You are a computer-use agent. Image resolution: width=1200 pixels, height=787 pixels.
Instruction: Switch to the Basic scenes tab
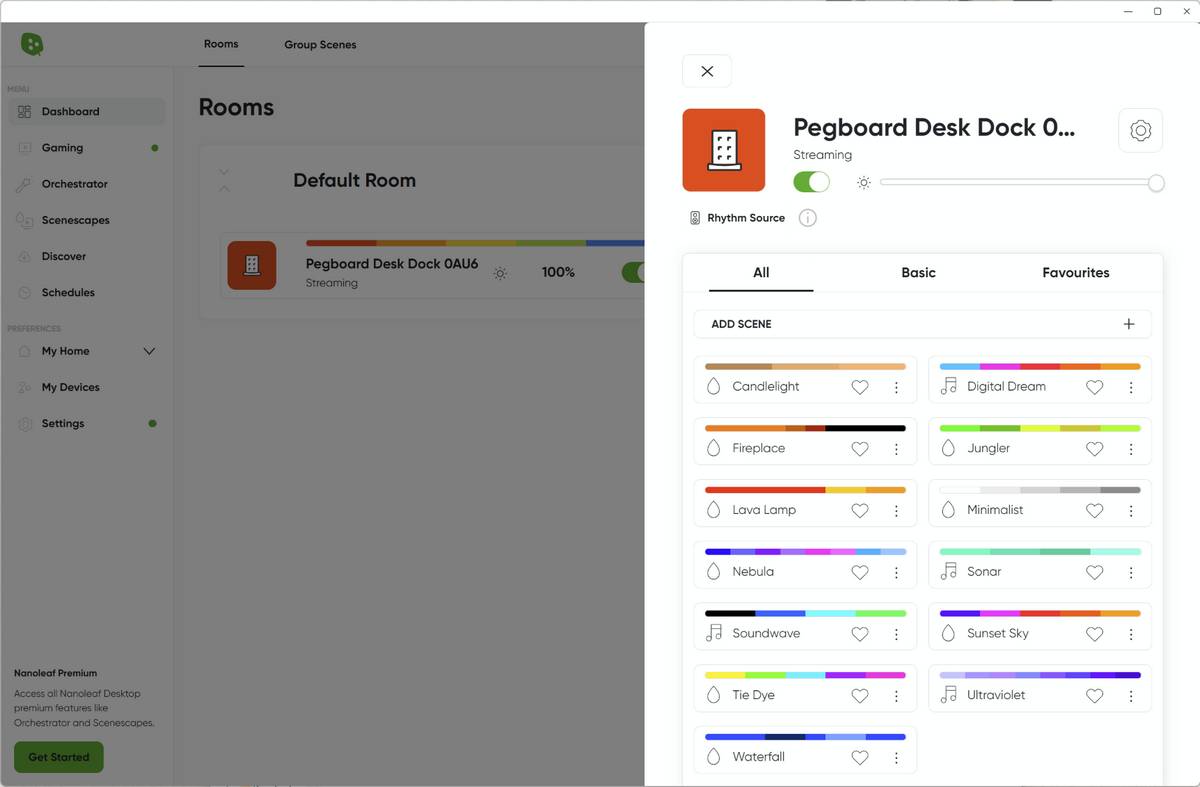918,272
